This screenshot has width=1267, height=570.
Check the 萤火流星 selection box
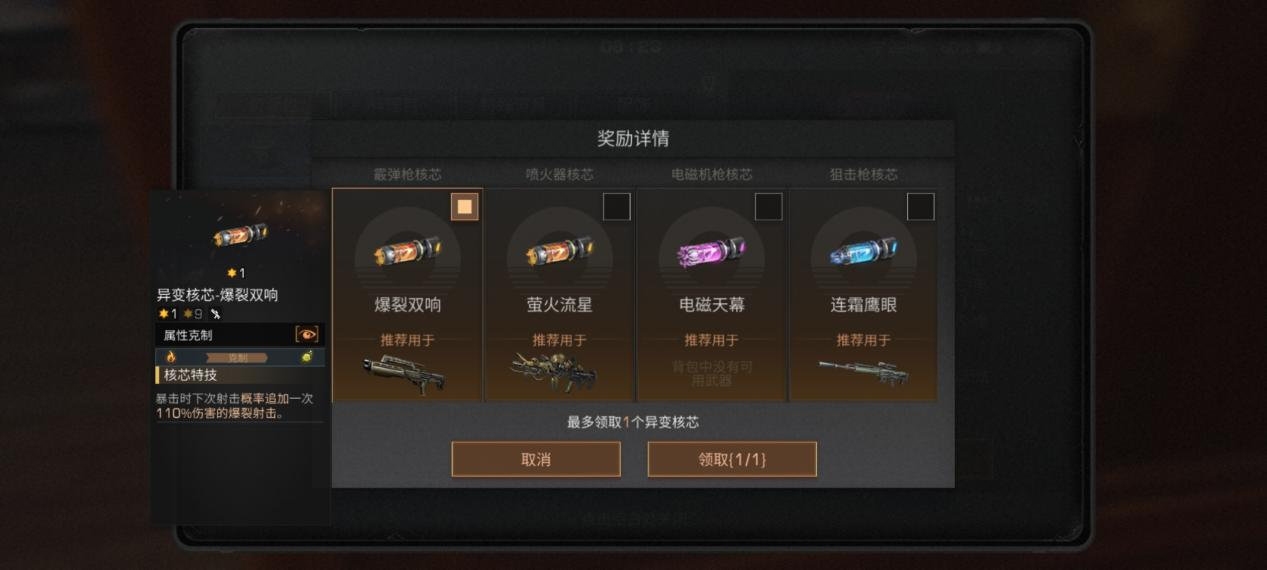617,207
